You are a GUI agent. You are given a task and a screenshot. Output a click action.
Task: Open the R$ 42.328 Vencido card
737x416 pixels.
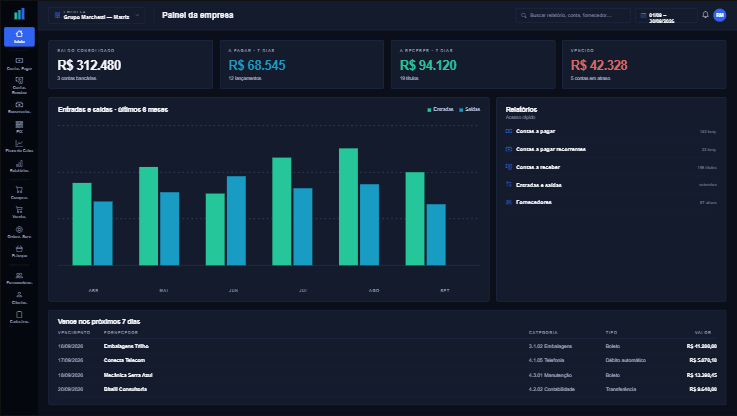(644, 64)
